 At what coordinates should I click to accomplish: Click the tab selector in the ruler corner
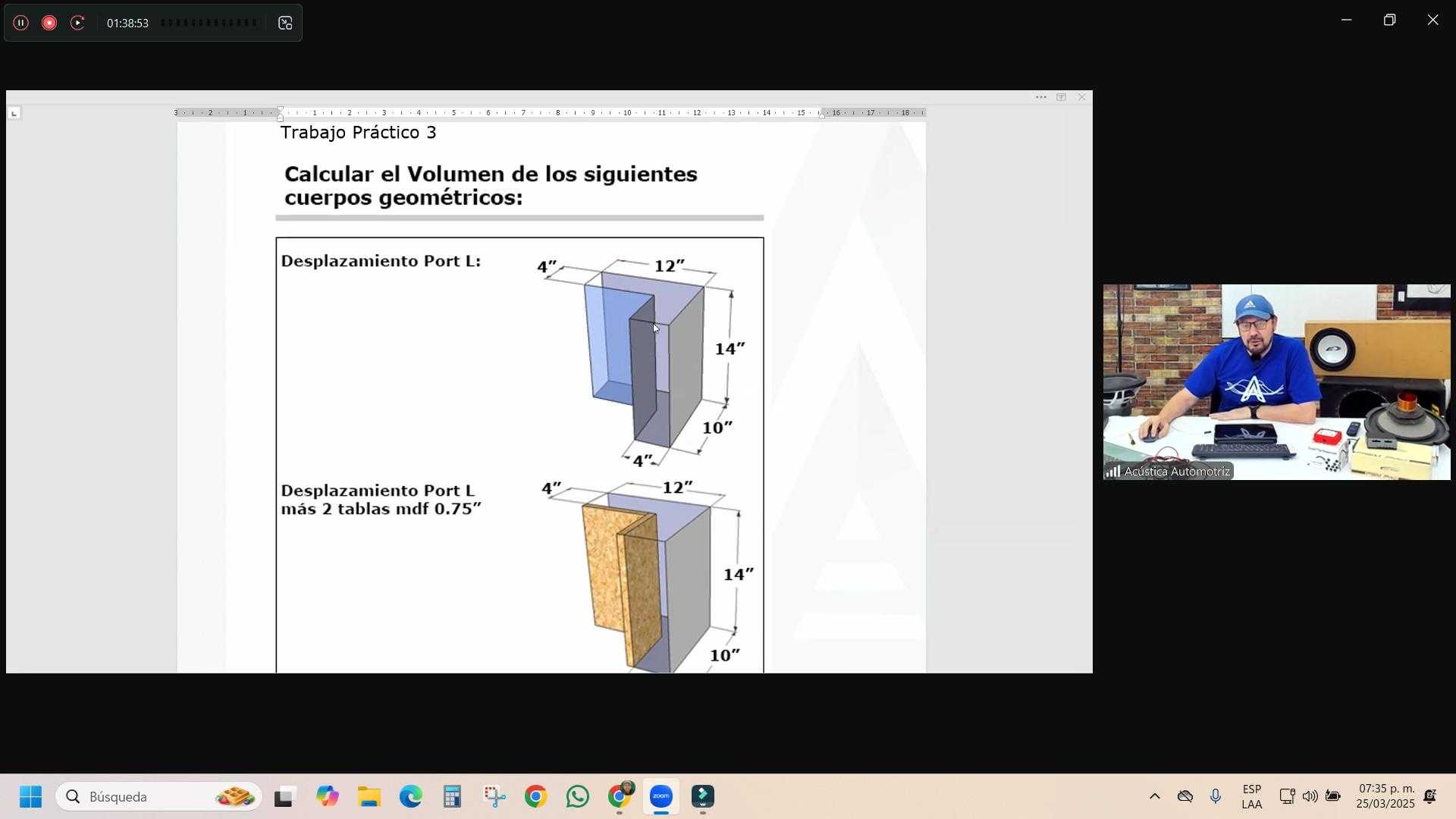click(14, 114)
